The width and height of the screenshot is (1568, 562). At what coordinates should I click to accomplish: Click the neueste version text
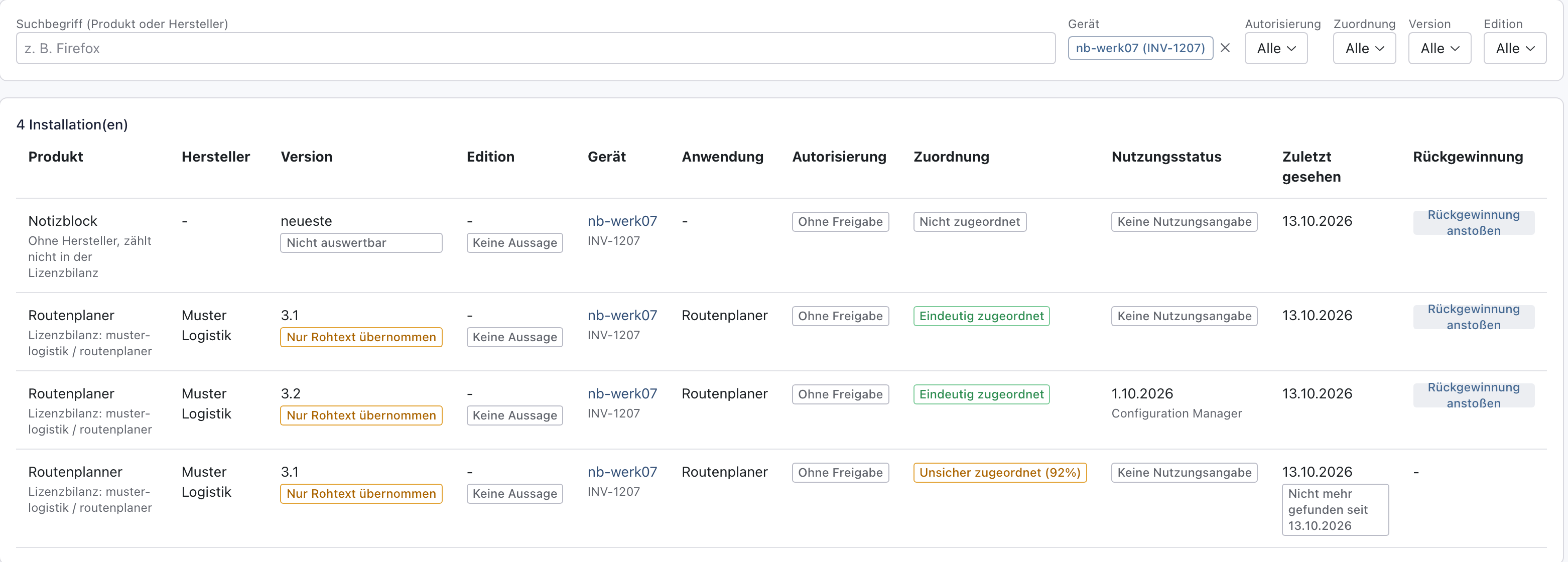coord(306,221)
